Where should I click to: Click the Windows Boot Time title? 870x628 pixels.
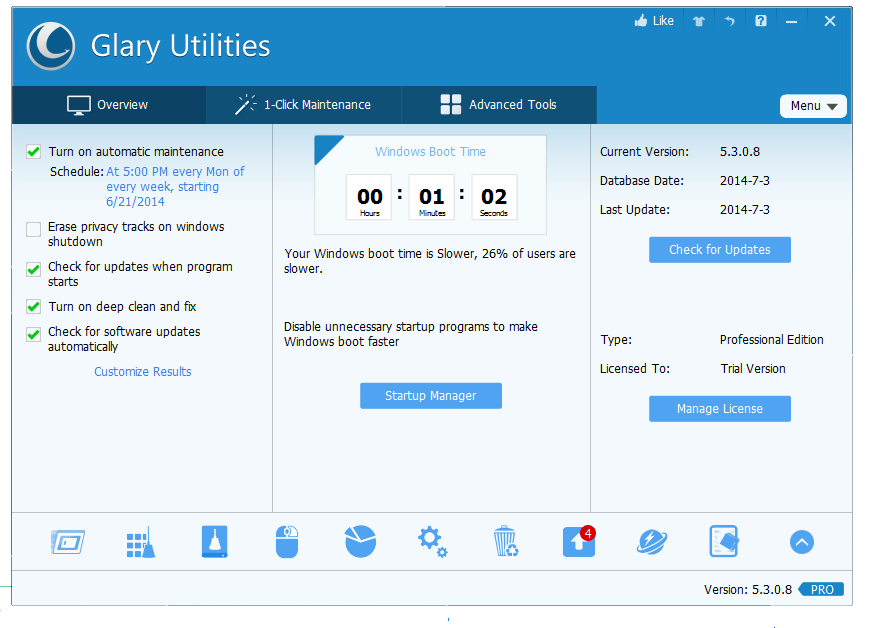coord(430,151)
